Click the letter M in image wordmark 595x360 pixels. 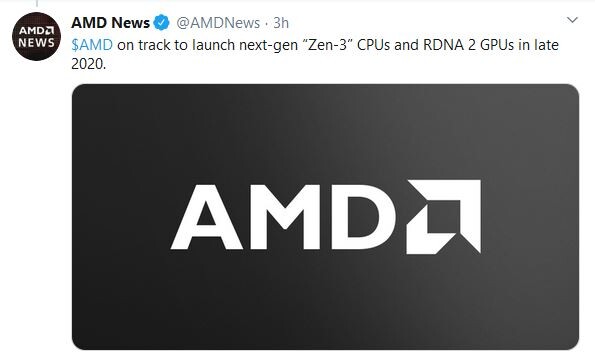tap(286, 217)
